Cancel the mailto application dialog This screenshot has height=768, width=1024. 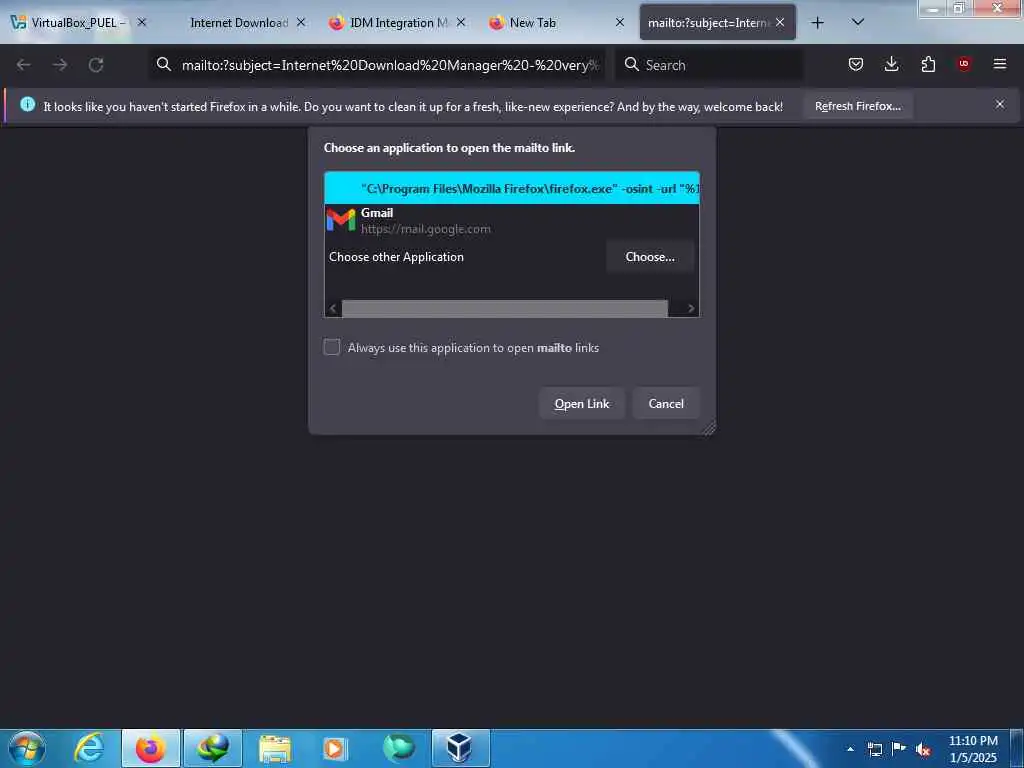(666, 404)
